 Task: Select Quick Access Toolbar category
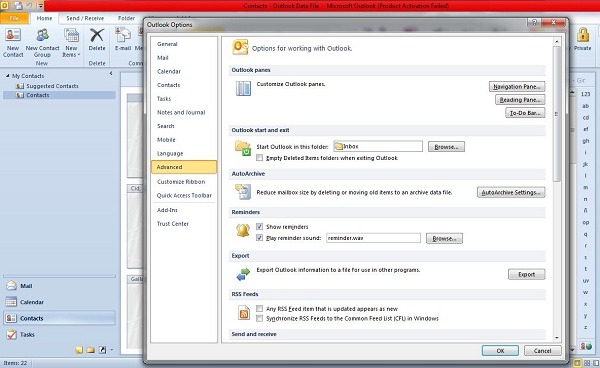[x=184, y=195]
